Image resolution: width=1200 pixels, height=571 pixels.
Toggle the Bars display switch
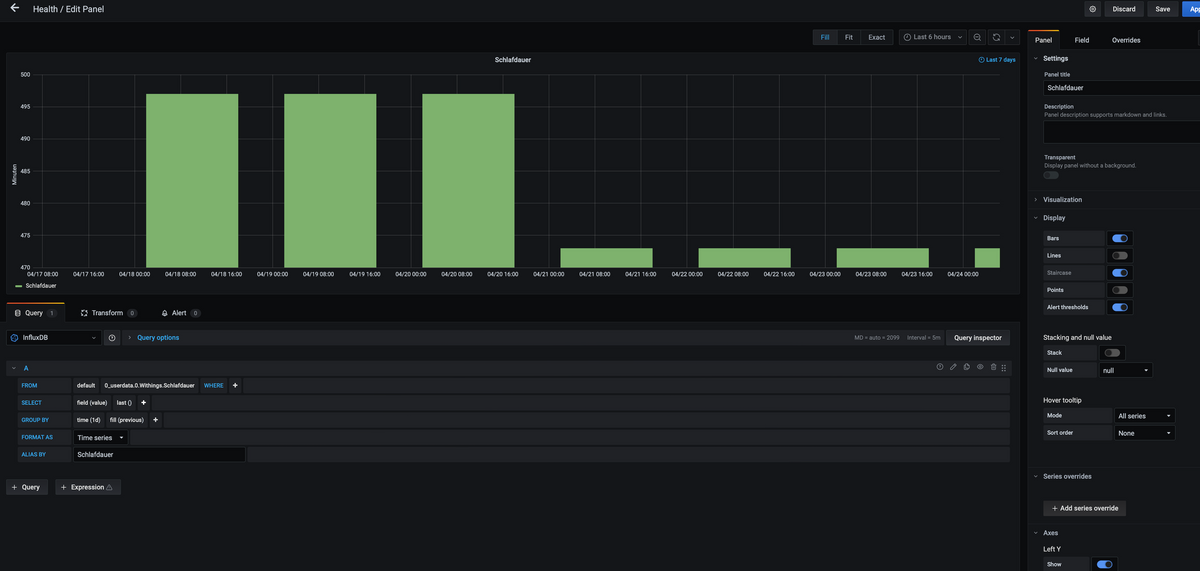click(1120, 238)
